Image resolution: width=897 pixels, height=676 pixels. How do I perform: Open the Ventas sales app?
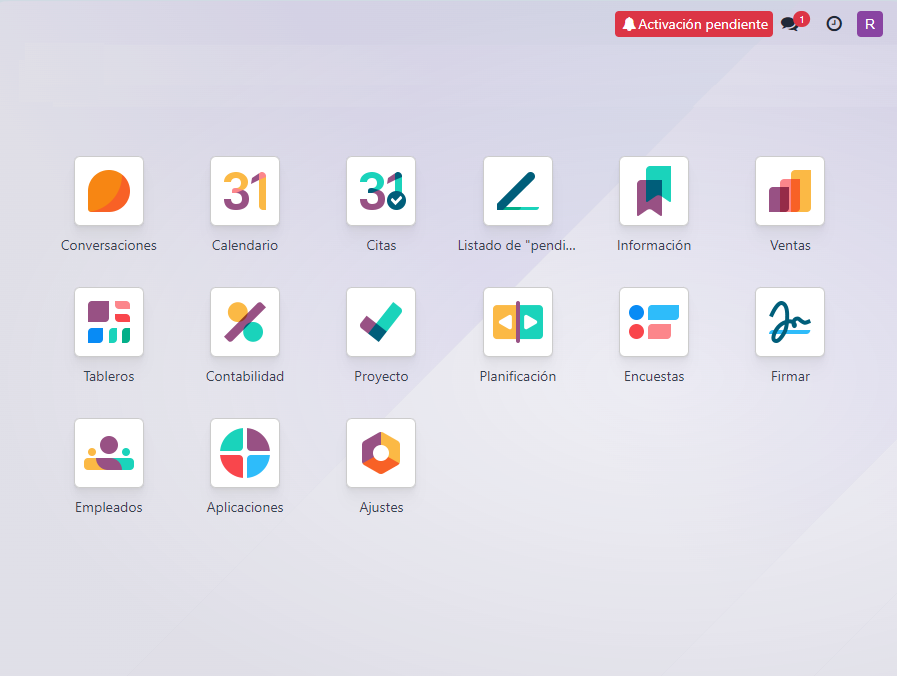pyautogui.click(x=790, y=191)
